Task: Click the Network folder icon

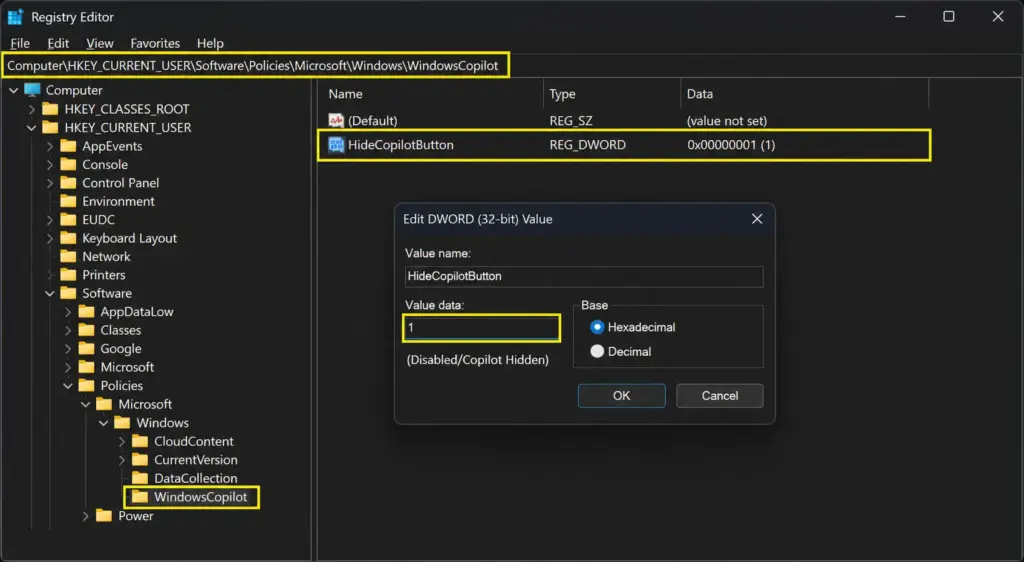Action: click(69, 256)
